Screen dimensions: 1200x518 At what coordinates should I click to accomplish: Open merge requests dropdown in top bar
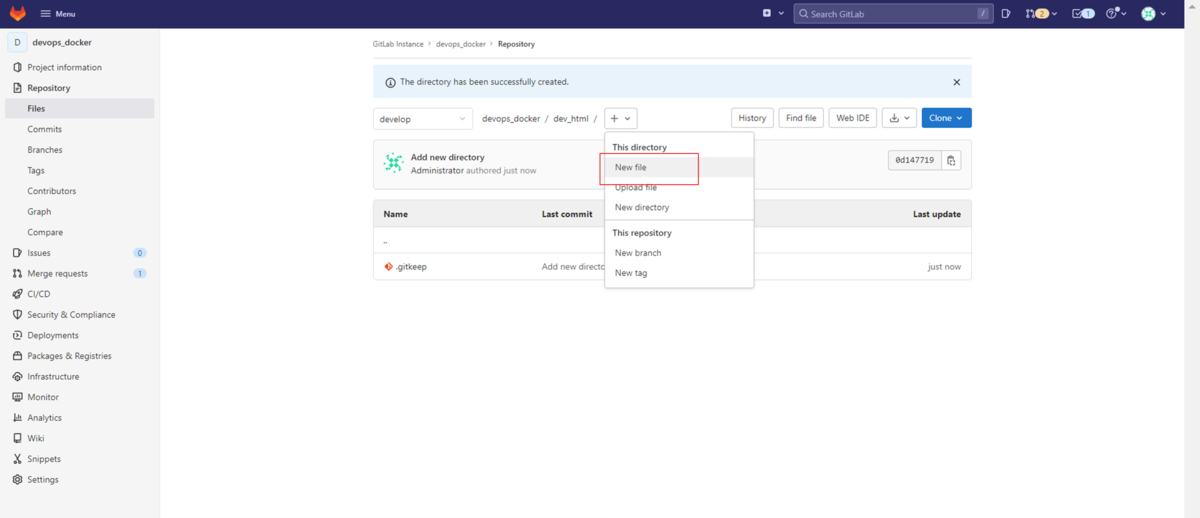(x=1041, y=13)
